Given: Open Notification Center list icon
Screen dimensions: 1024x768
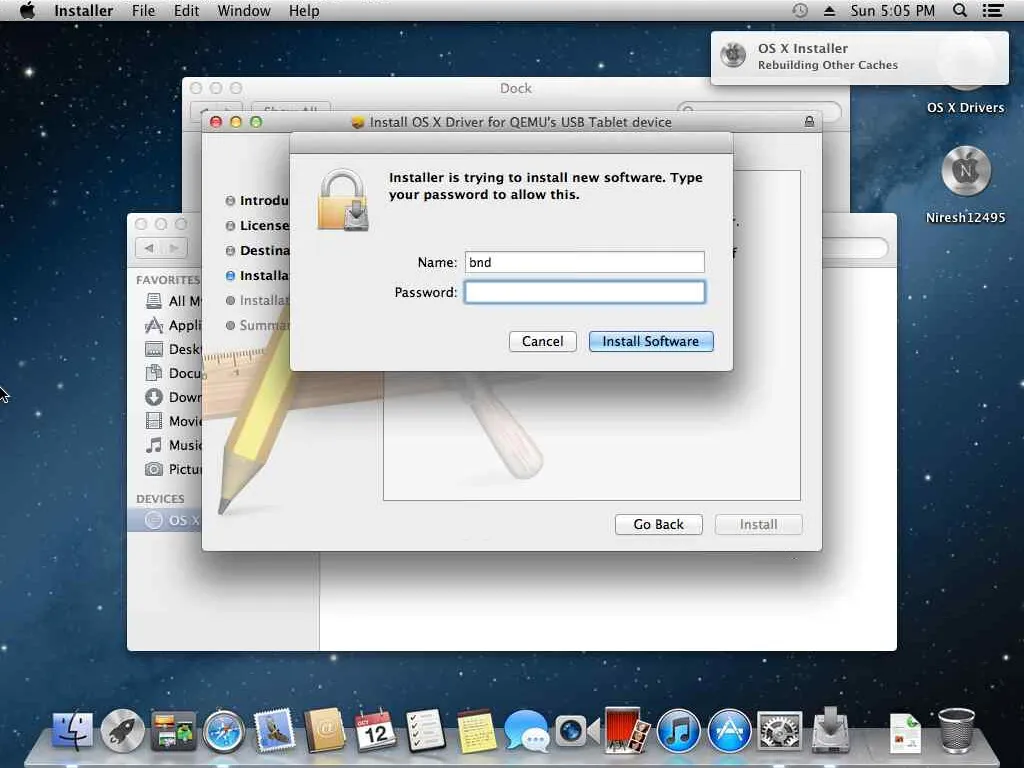Looking at the screenshot, I should (993, 10).
